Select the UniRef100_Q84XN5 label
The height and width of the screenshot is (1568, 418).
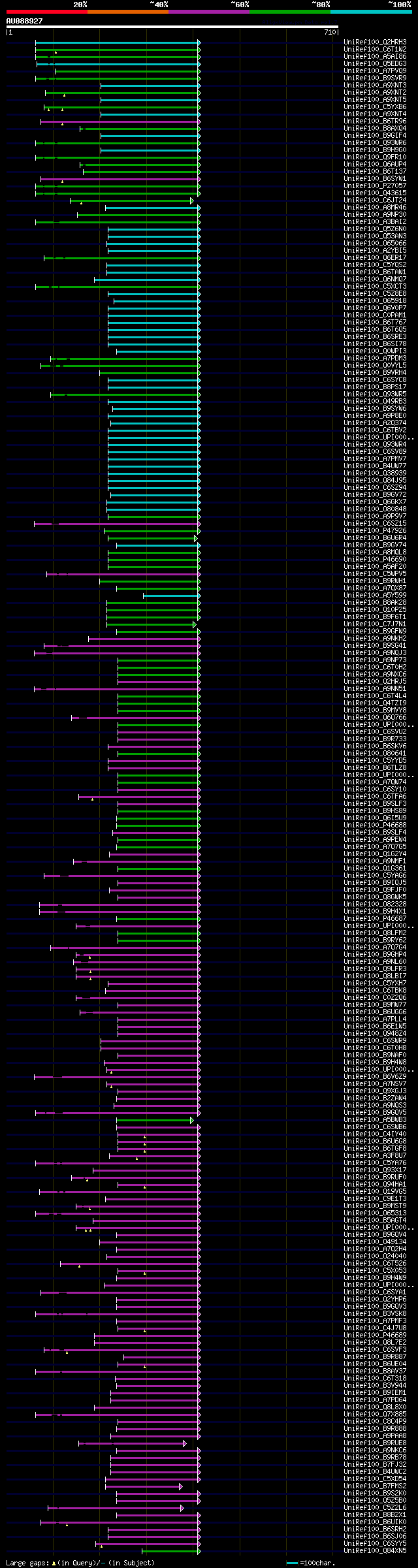coord(375,1551)
